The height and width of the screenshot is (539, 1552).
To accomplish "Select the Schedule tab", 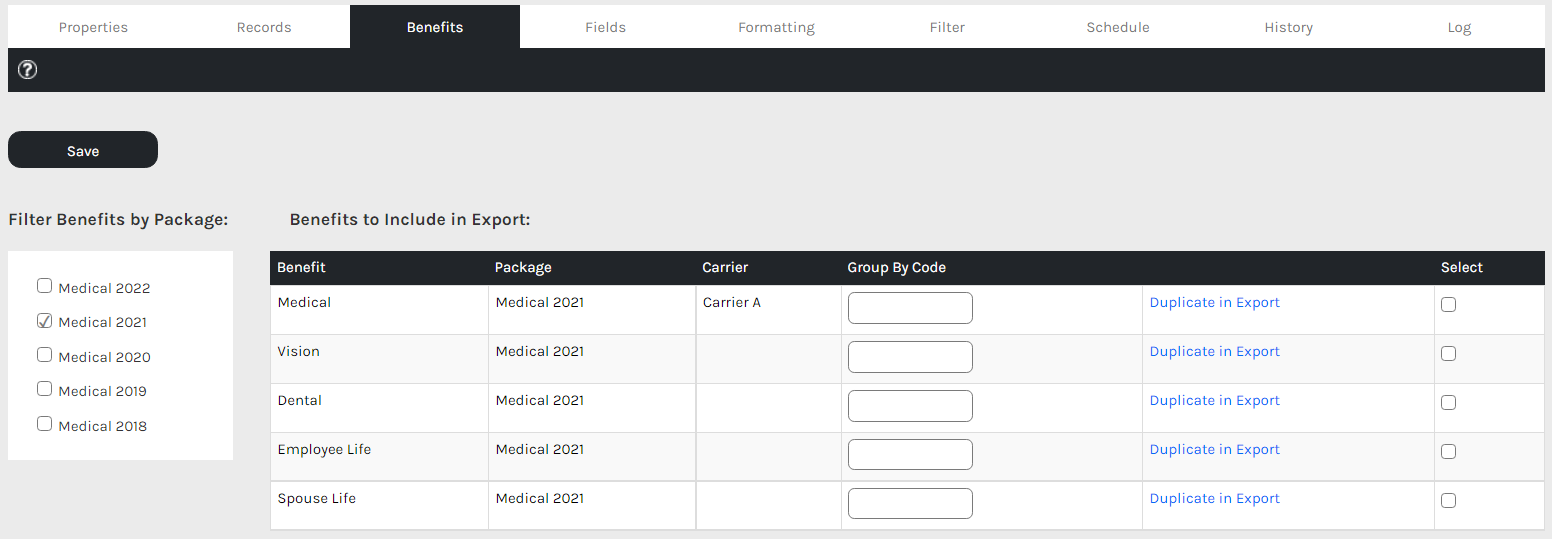I will coord(1117,27).
